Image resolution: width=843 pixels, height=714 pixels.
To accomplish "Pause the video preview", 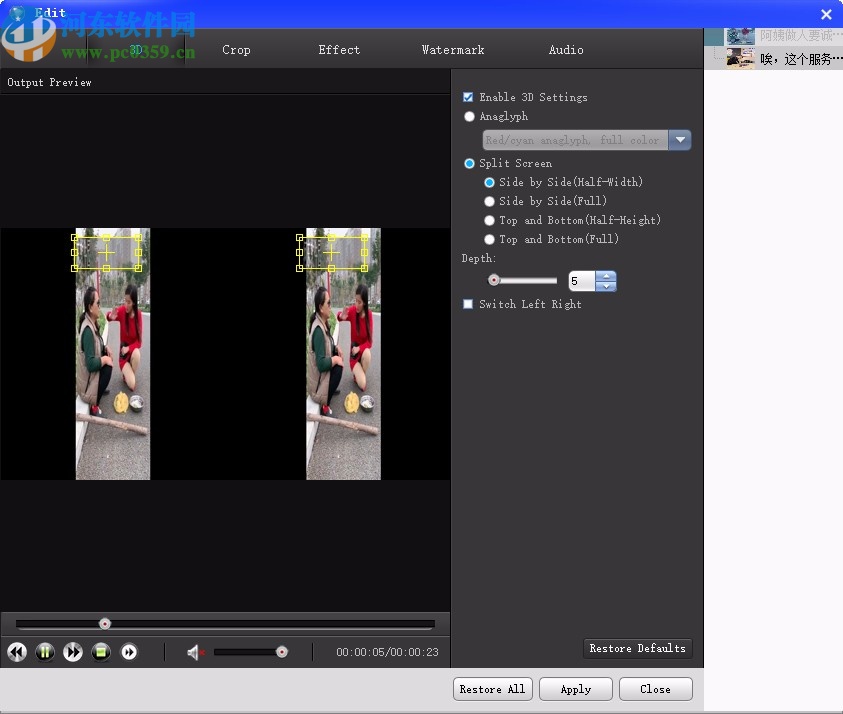I will (x=45, y=652).
